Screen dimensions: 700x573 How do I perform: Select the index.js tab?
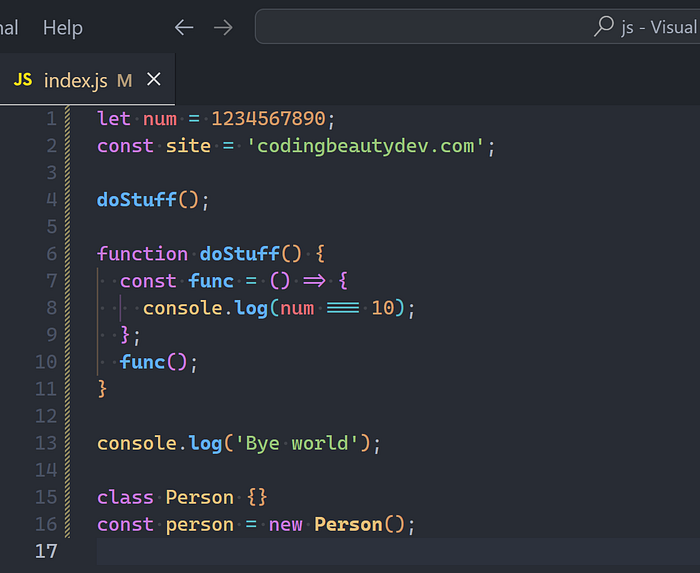[x=88, y=80]
